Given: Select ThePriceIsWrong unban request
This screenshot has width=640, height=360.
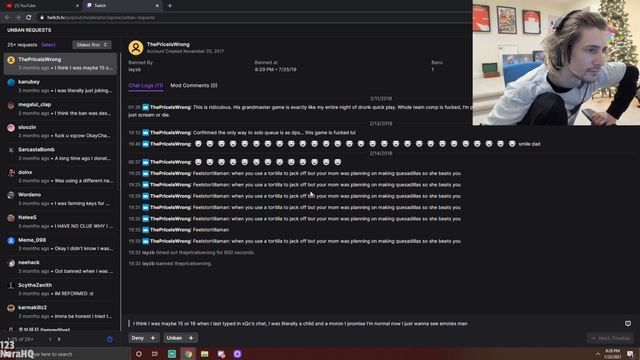Looking at the screenshot, I should click(x=60, y=64).
